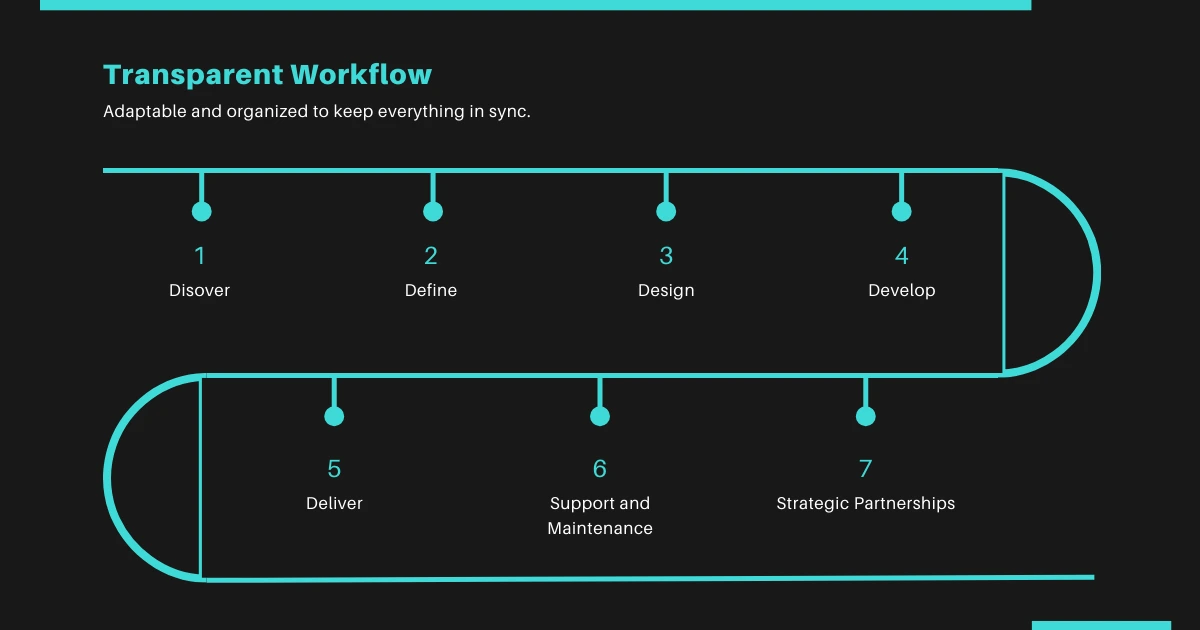Select step number 7
Screen dimensions: 1200x630
865,468
